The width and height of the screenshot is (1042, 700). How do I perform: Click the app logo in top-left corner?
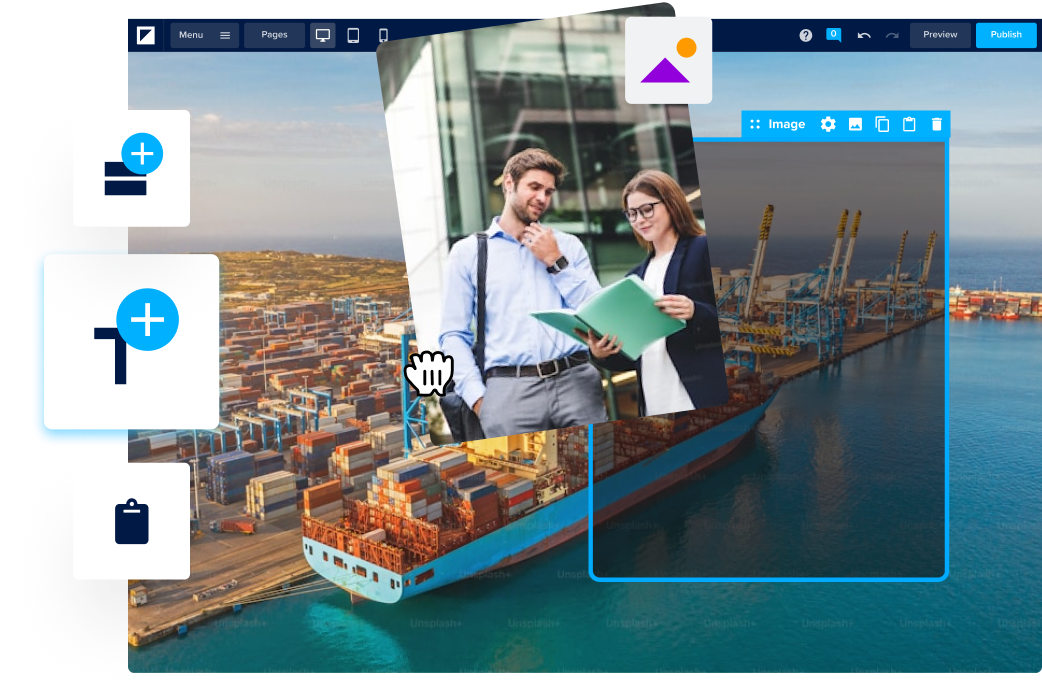pyautogui.click(x=146, y=35)
